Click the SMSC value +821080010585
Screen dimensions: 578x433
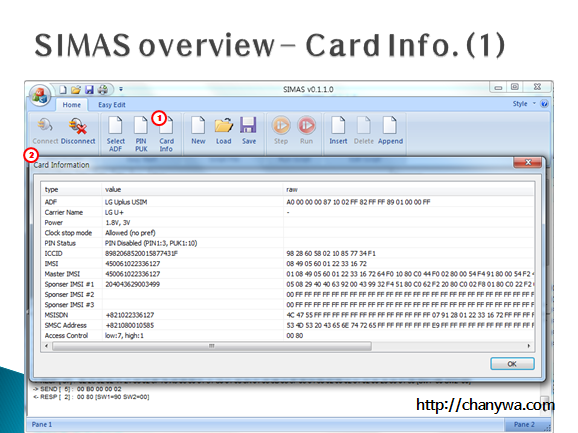coord(130,325)
